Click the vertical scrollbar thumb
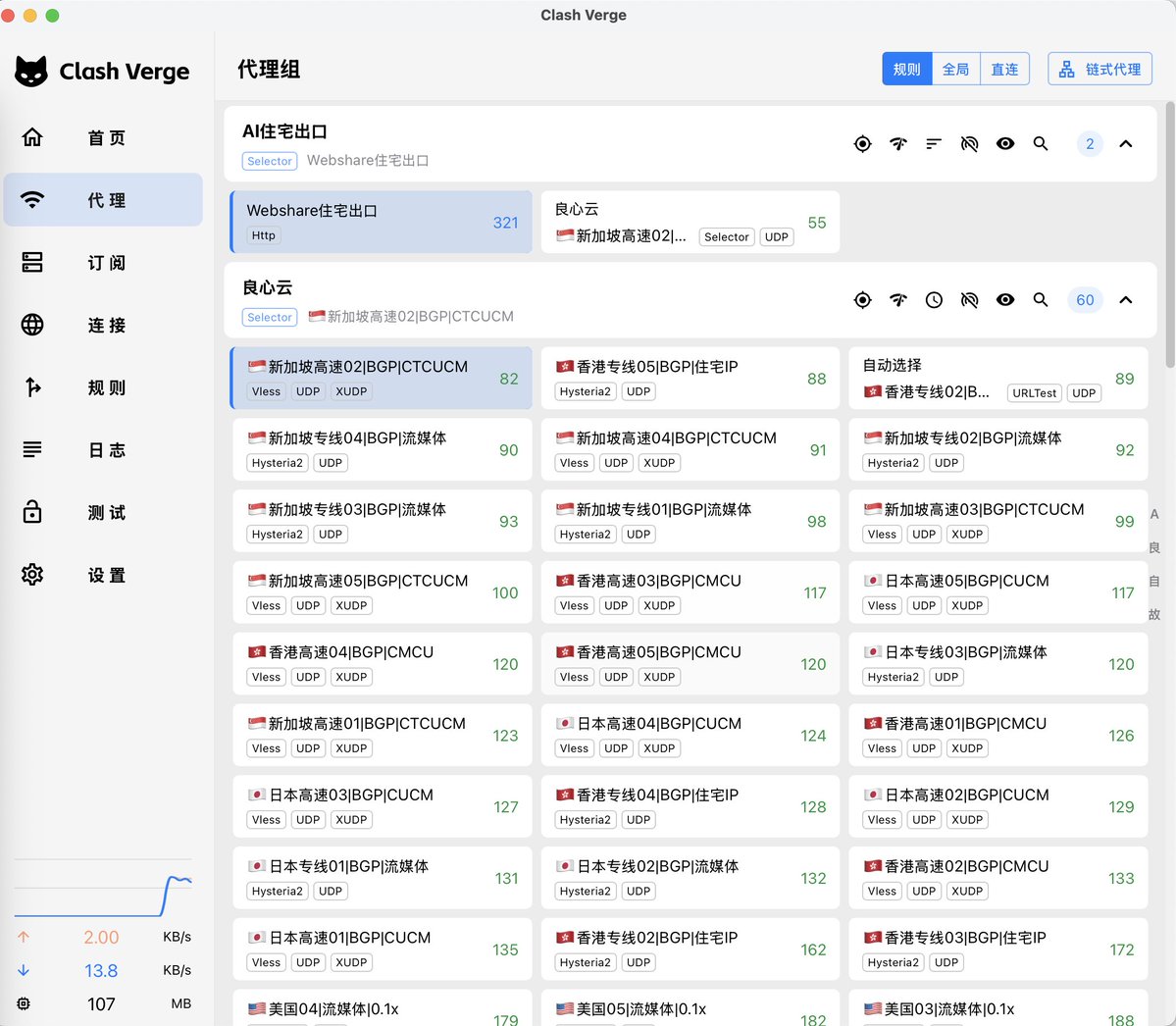 [x=1170, y=234]
